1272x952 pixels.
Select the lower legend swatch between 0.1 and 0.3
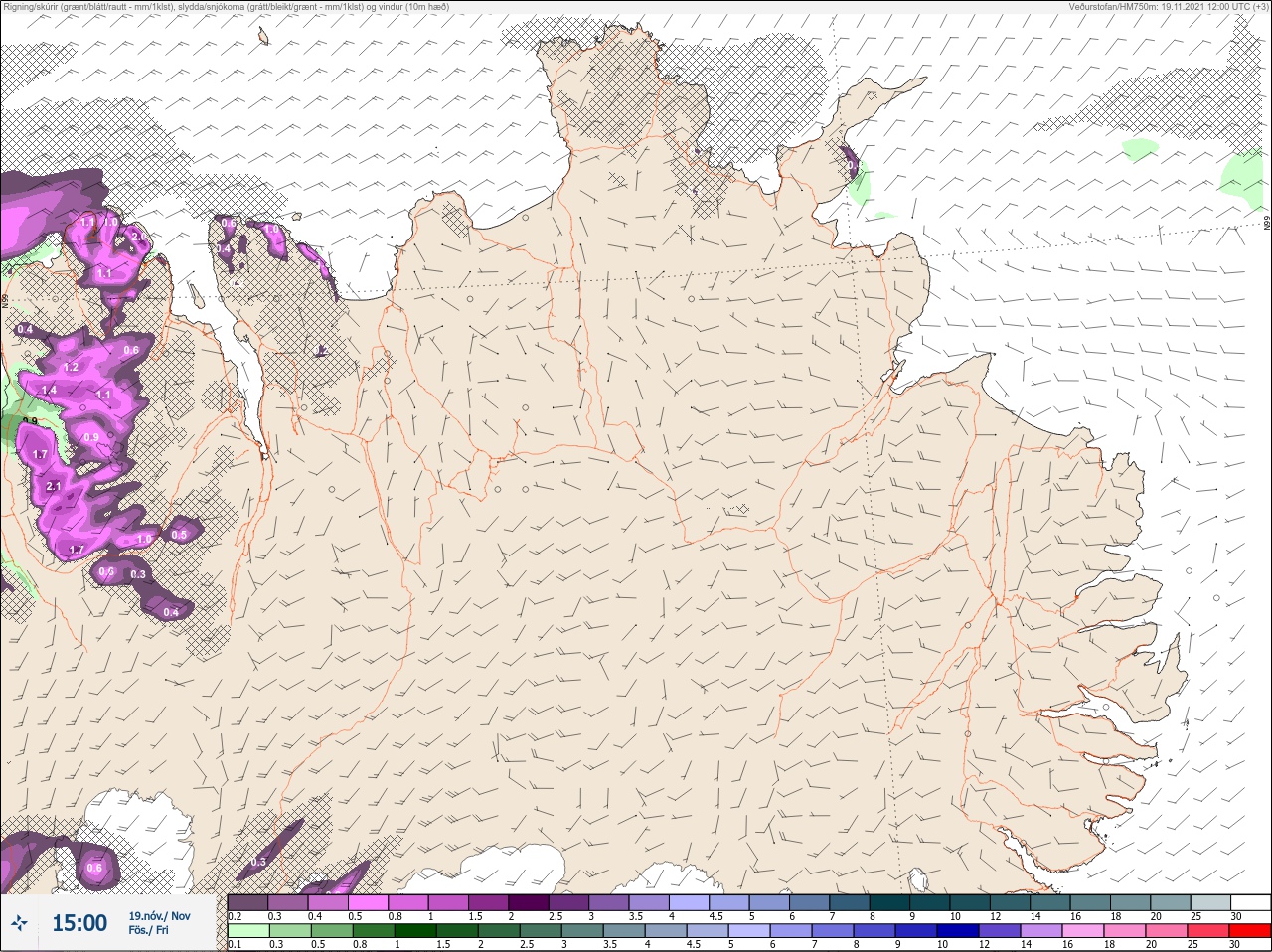click(248, 931)
